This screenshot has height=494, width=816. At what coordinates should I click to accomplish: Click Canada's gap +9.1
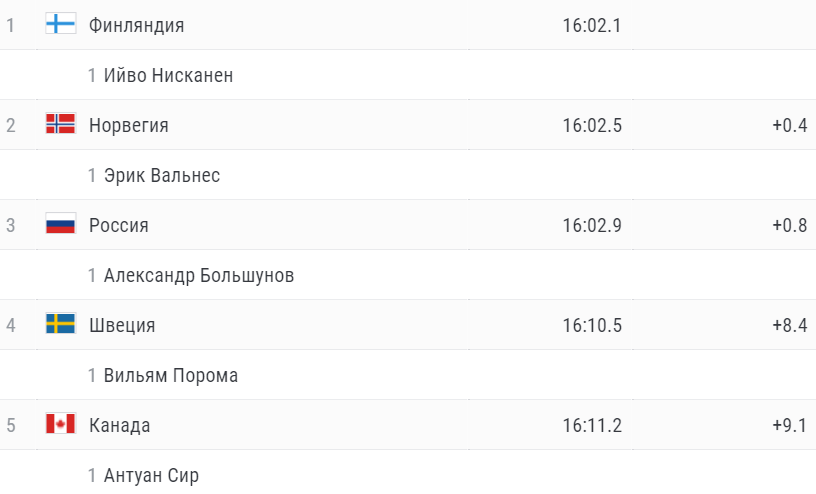[789, 425]
